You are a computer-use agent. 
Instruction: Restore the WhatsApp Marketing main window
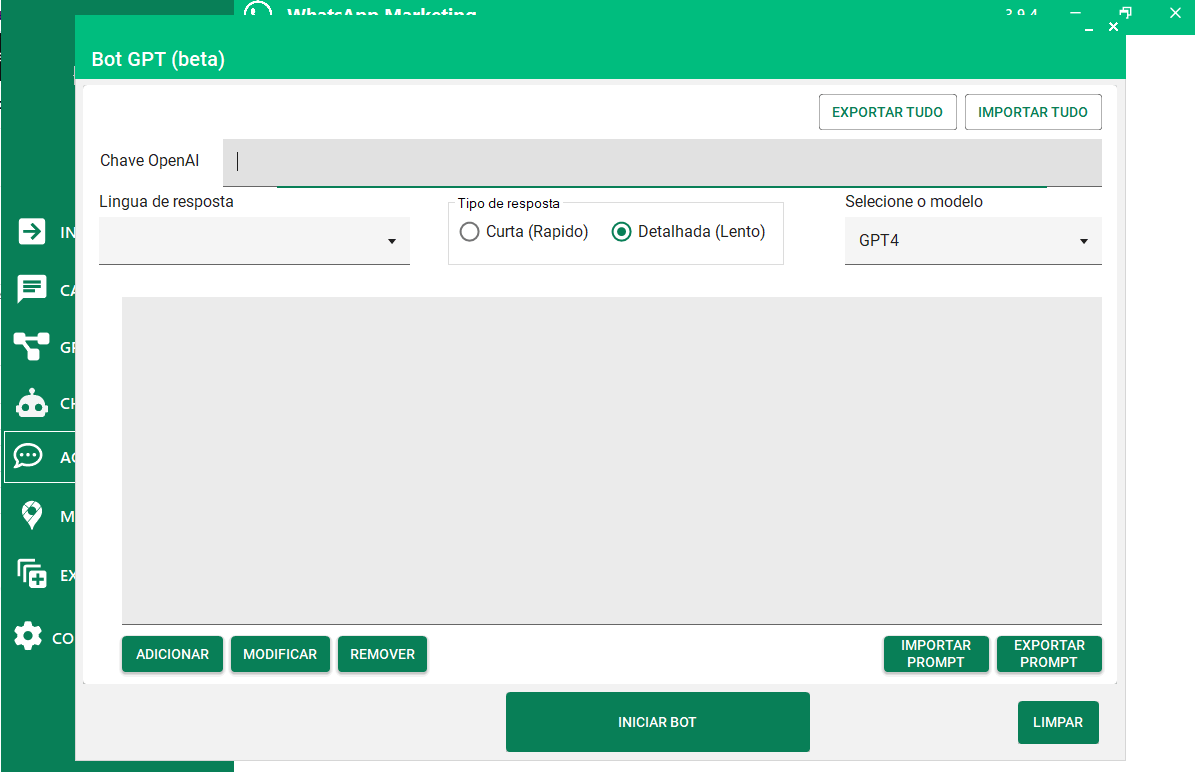tap(1125, 12)
